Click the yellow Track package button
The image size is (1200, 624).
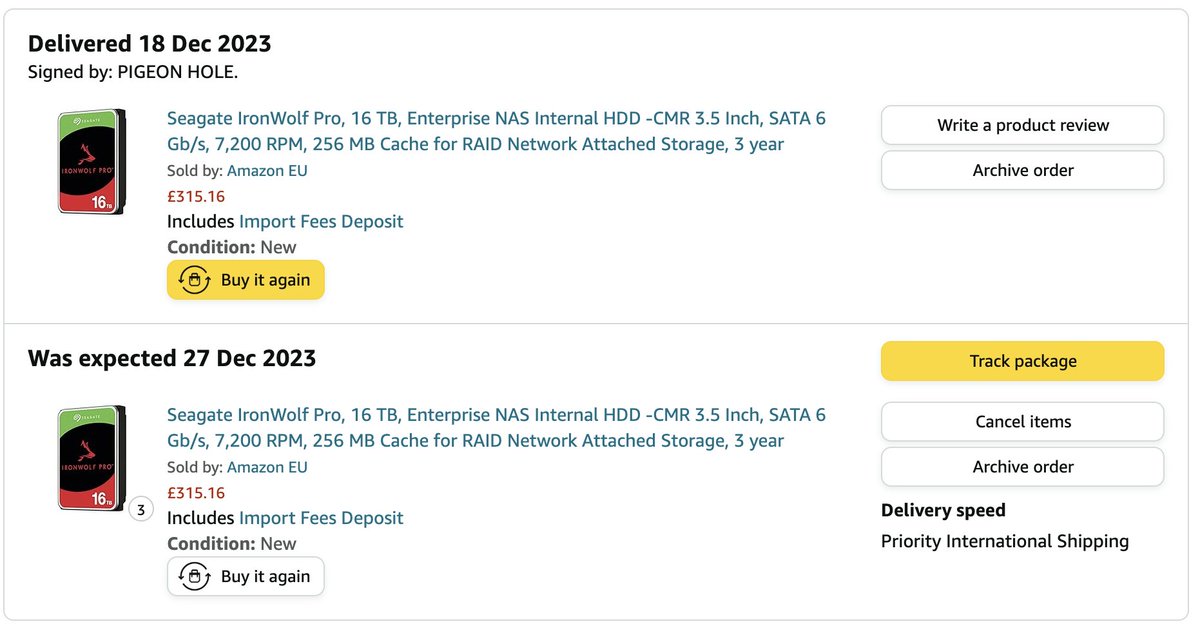click(x=1022, y=361)
